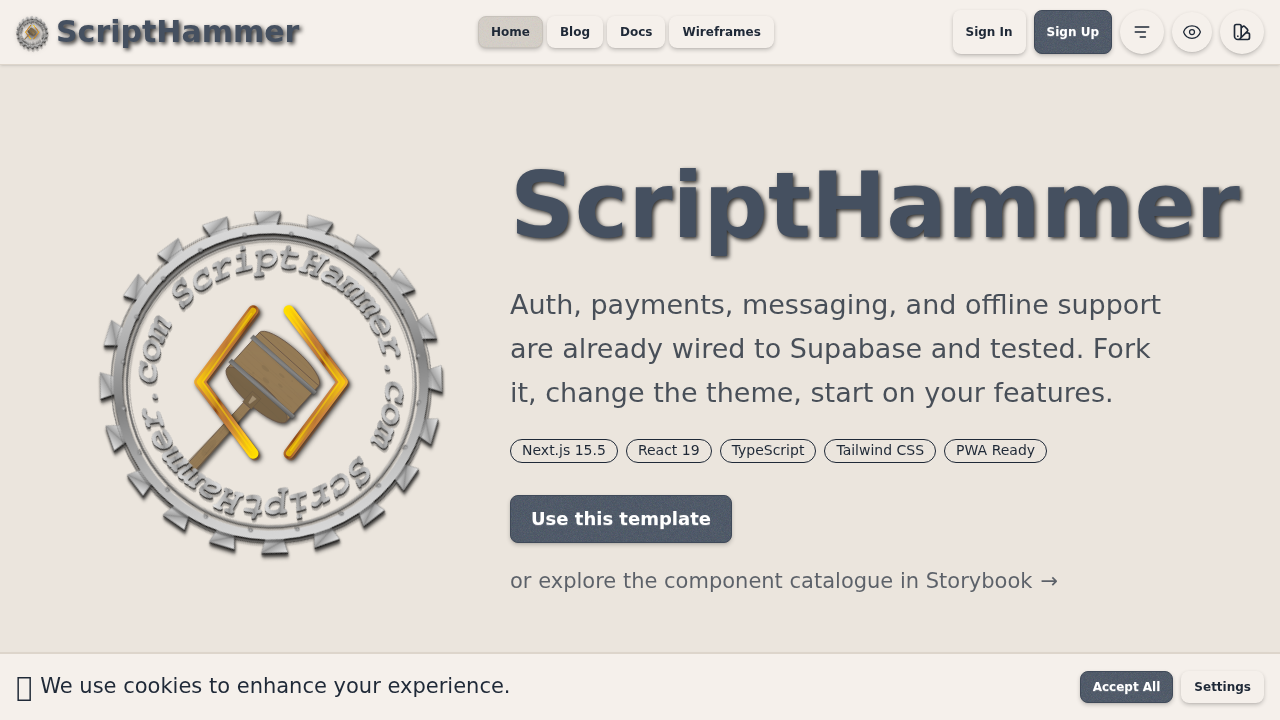Screen dimensions: 1280x720
Task: Click the circular ScriptHammer hammer emblem
Action: click(271, 384)
